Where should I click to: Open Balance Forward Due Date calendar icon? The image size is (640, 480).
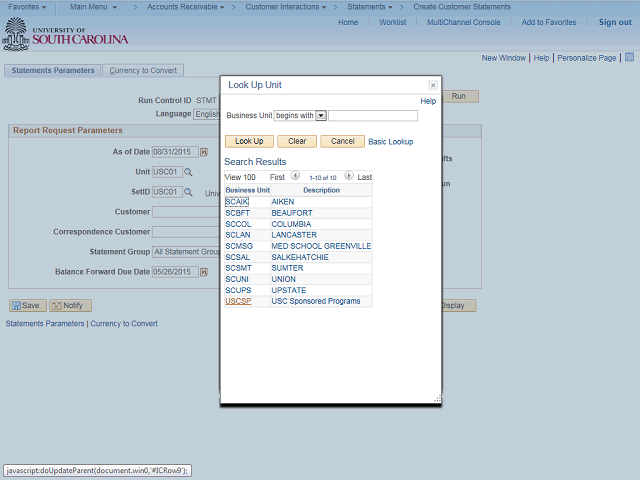coord(204,272)
